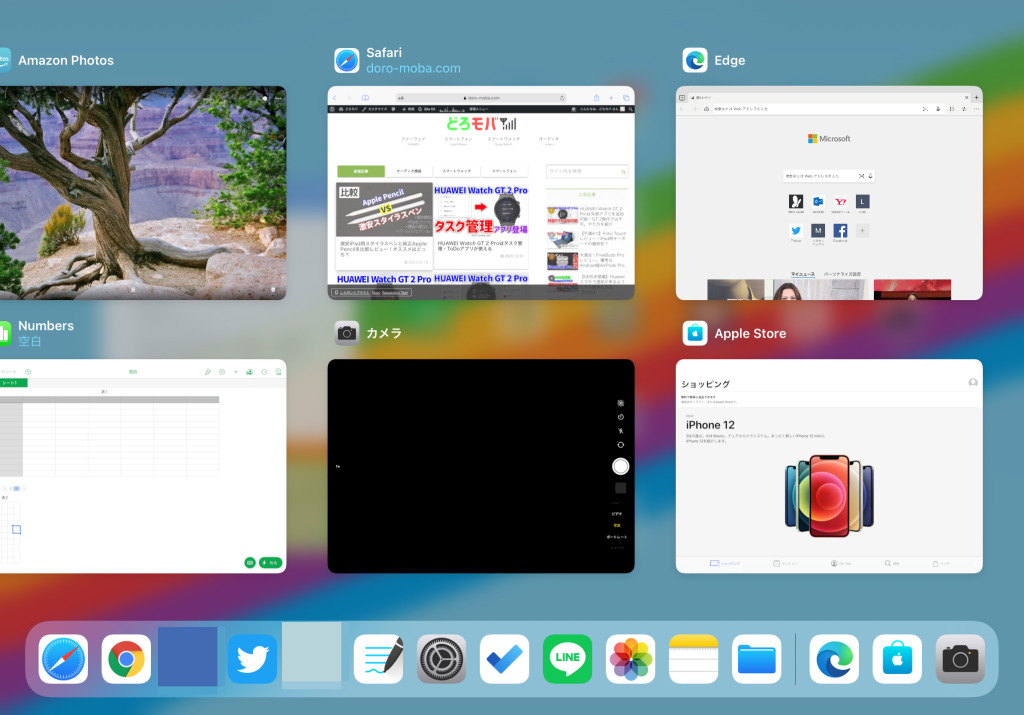Open the Yahoo shortcut in Edge card
The width and height of the screenshot is (1024, 715).
(x=840, y=202)
